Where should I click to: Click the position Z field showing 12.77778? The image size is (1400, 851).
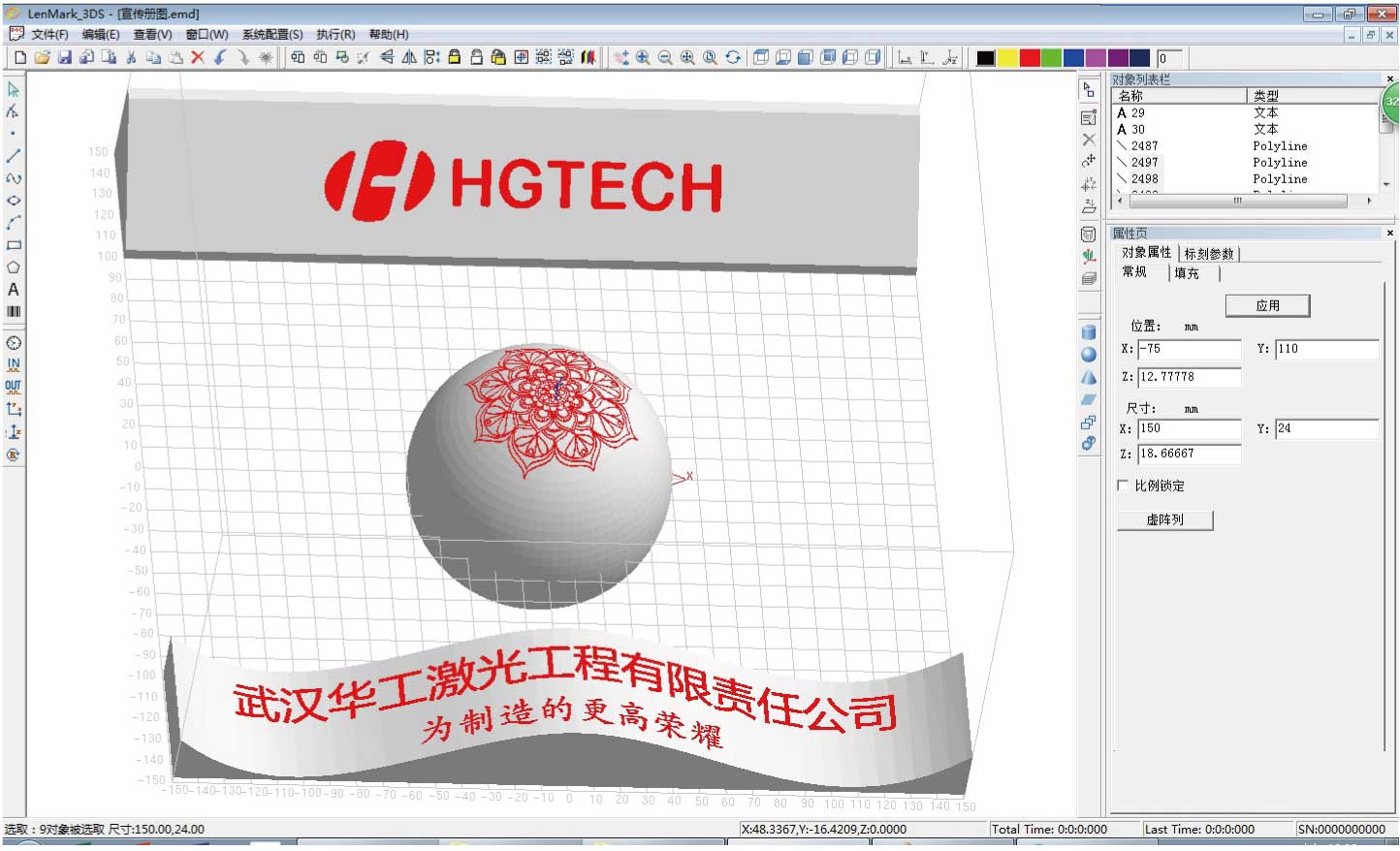[1189, 377]
